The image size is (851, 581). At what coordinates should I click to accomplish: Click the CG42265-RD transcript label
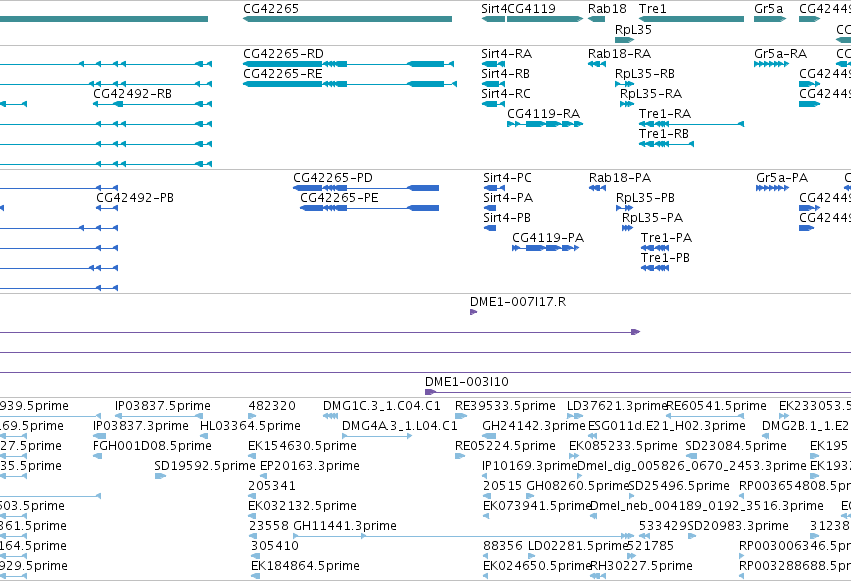pyautogui.click(x=283, y=54)
